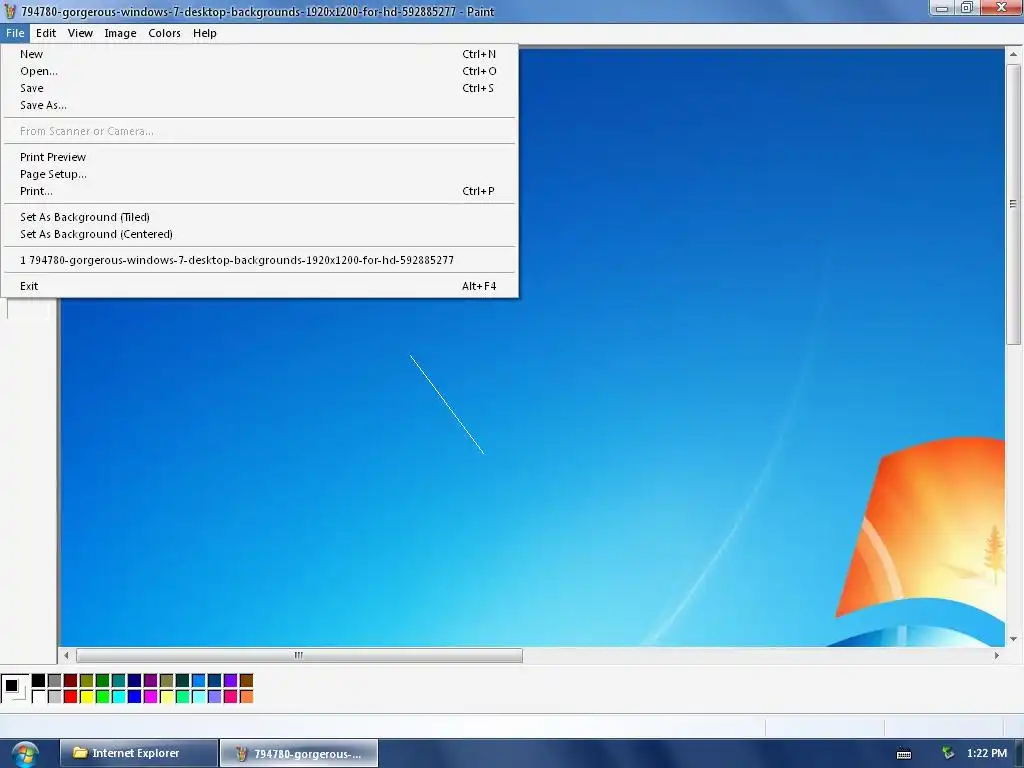
Task: Pick the violet color swatch
Action: [x=231, y=680]
